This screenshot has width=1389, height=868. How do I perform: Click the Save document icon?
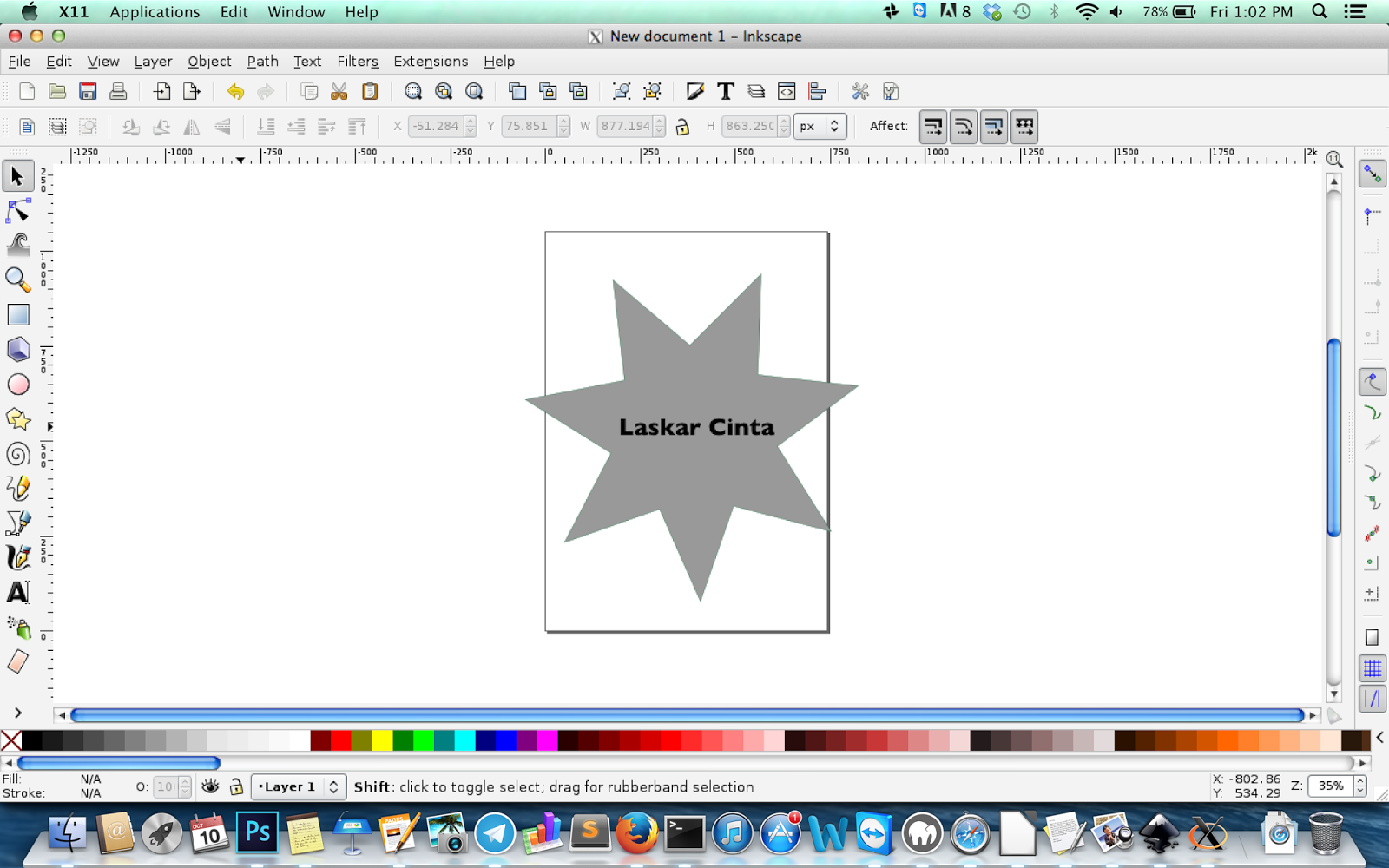88,91
